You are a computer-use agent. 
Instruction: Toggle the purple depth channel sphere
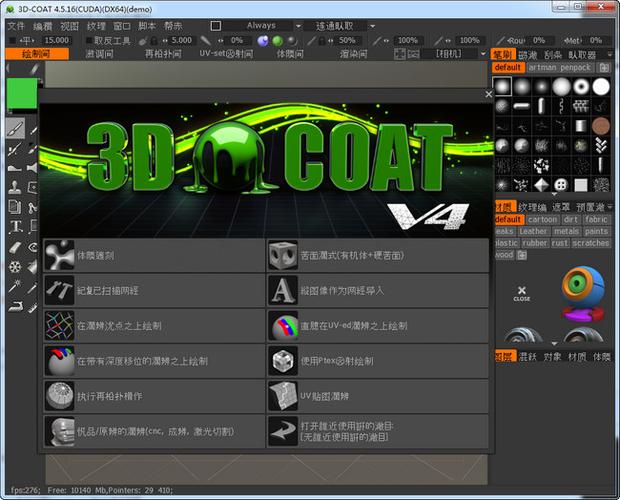point(263,40)
